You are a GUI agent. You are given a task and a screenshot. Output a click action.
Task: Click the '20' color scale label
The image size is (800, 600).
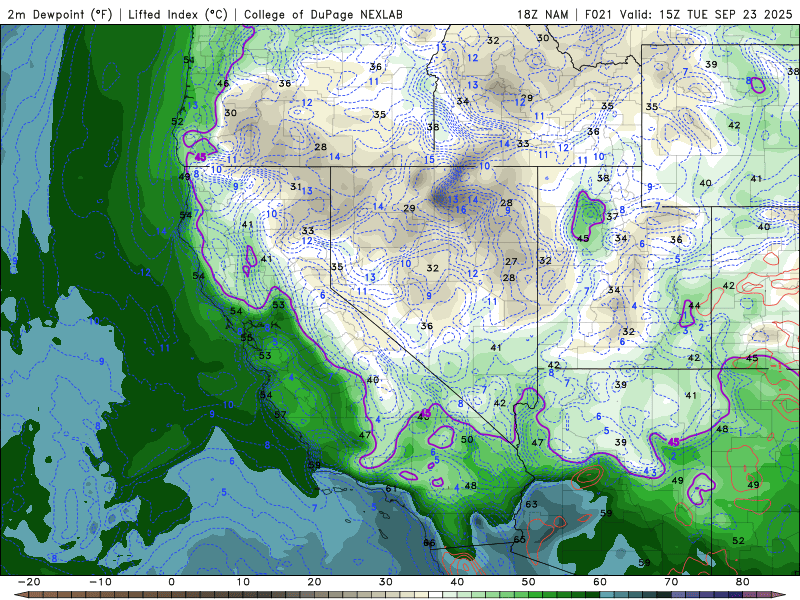pyautogui.click(x=314, y=582)
